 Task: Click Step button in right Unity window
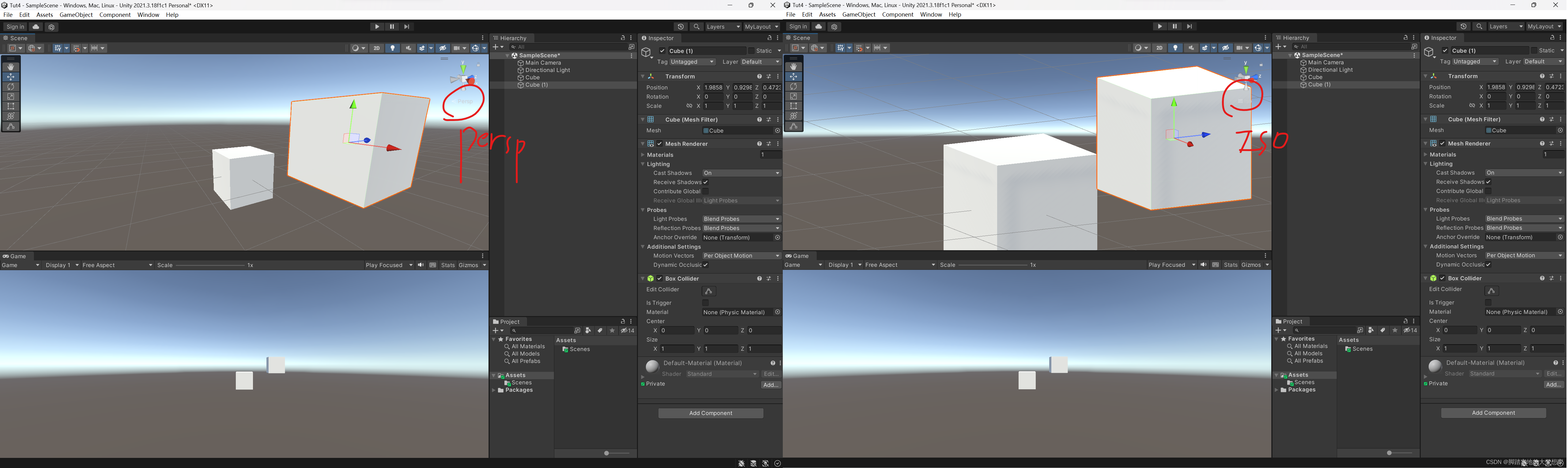1189,27
